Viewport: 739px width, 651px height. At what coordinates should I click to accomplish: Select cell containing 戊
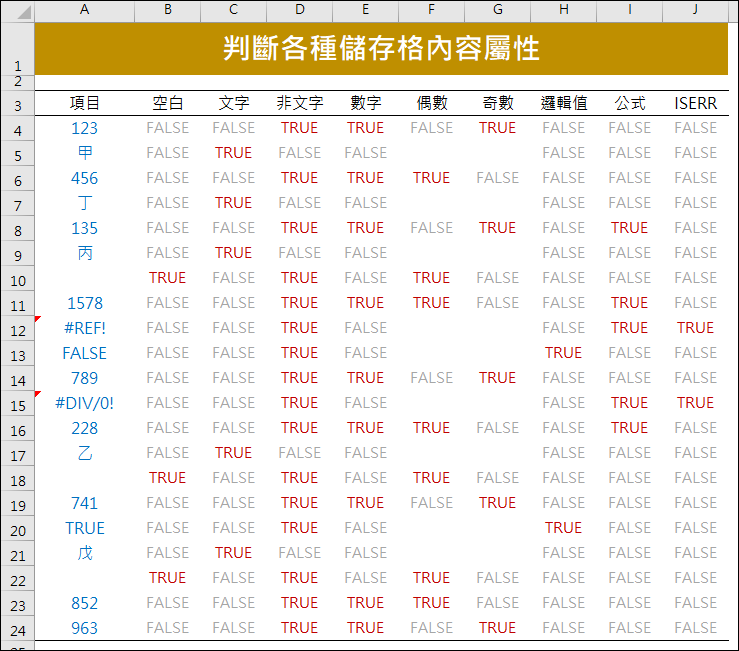tap(84, 552)
